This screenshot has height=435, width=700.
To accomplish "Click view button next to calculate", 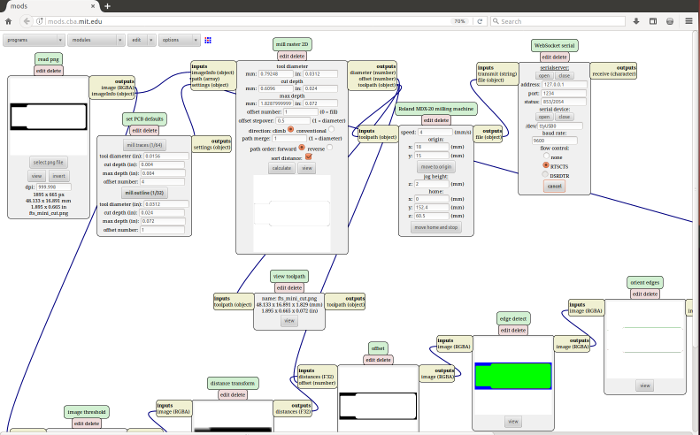I will pos(307,168).
